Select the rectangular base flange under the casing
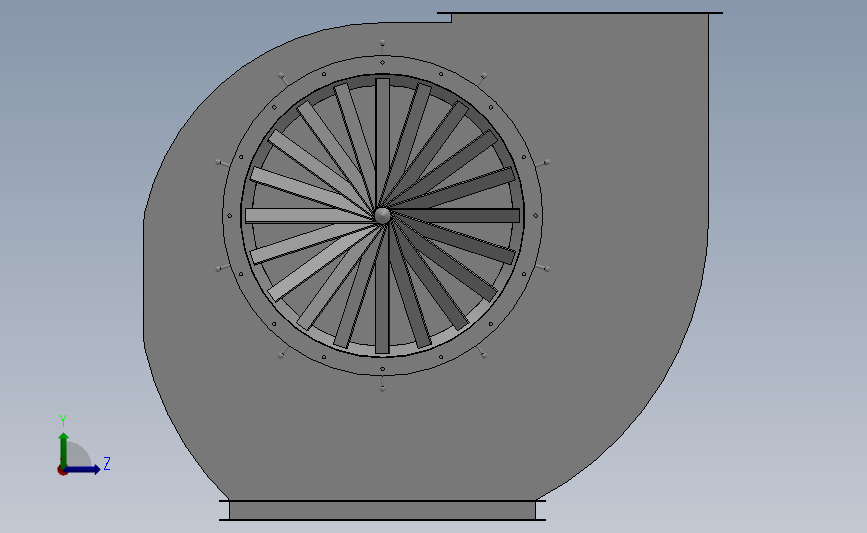 pos(382,510)
